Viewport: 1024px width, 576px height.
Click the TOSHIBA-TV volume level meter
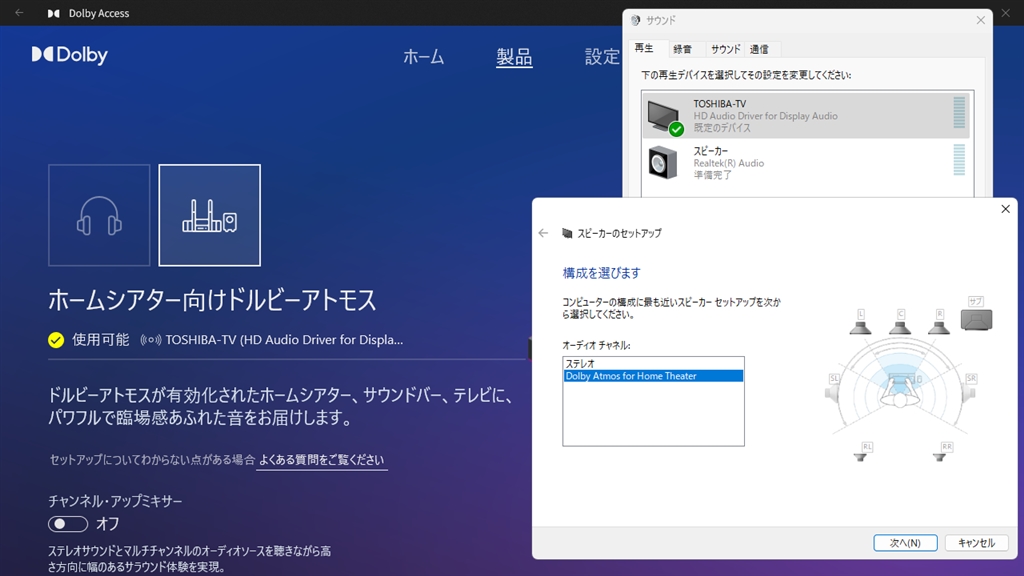tap(959, 112)
